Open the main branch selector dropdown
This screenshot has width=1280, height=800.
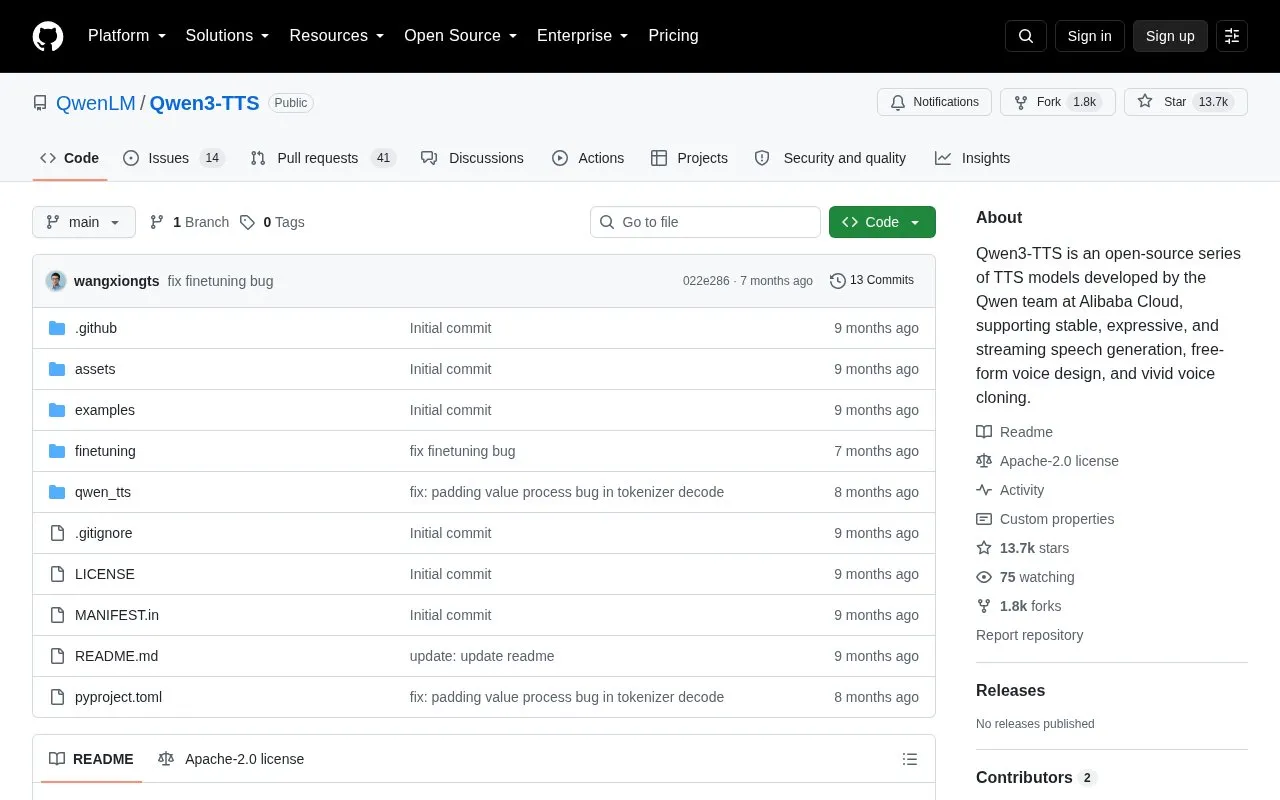pos(84,222)
